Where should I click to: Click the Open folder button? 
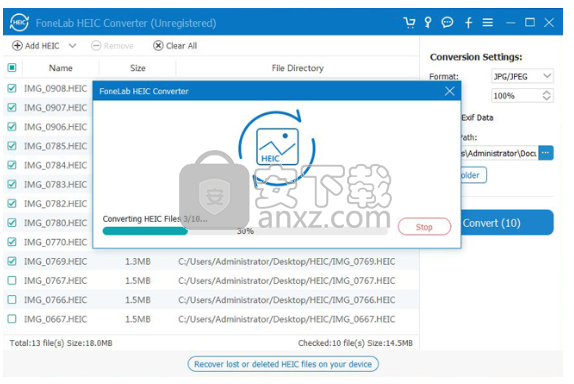coord(473,175)
